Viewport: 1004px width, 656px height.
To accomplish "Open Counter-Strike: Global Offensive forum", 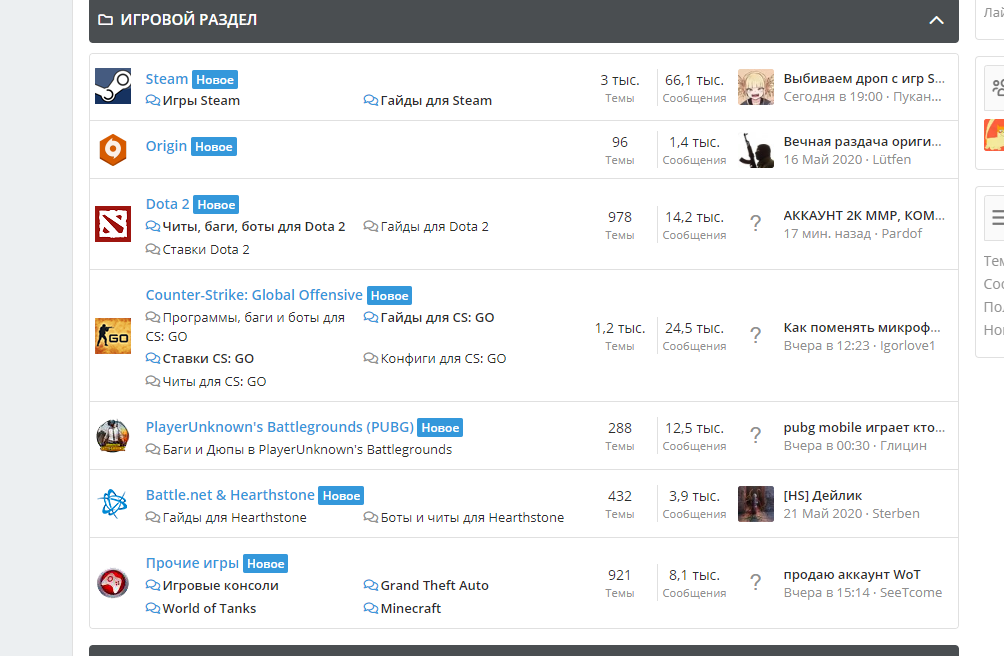I will [254, 295].
